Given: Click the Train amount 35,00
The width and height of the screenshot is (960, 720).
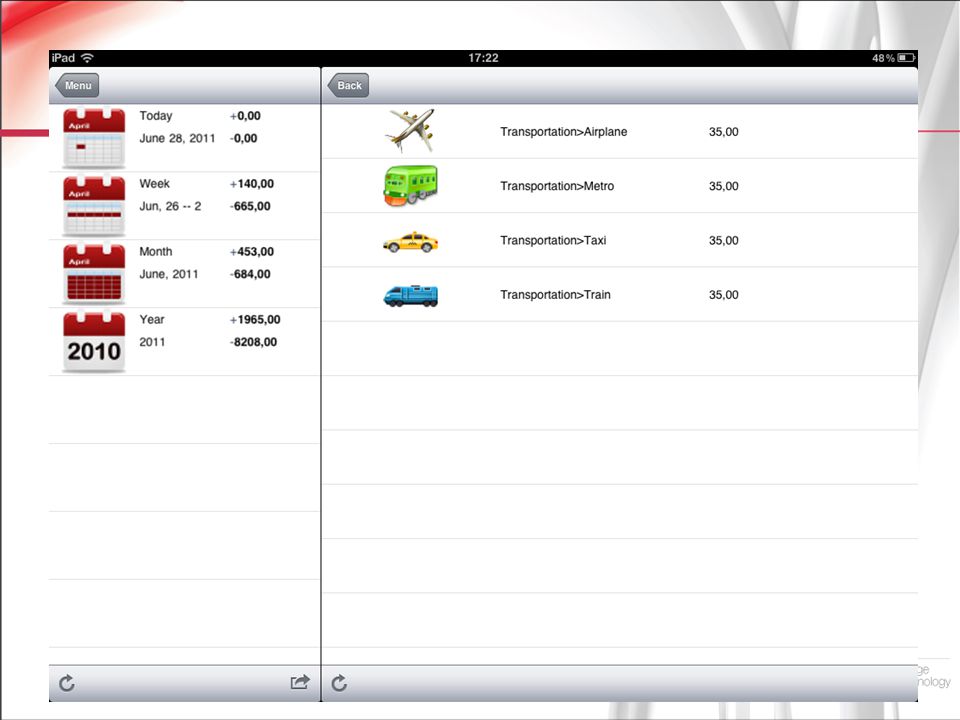Looking at the screenshot, I should [x=724, y=295].
